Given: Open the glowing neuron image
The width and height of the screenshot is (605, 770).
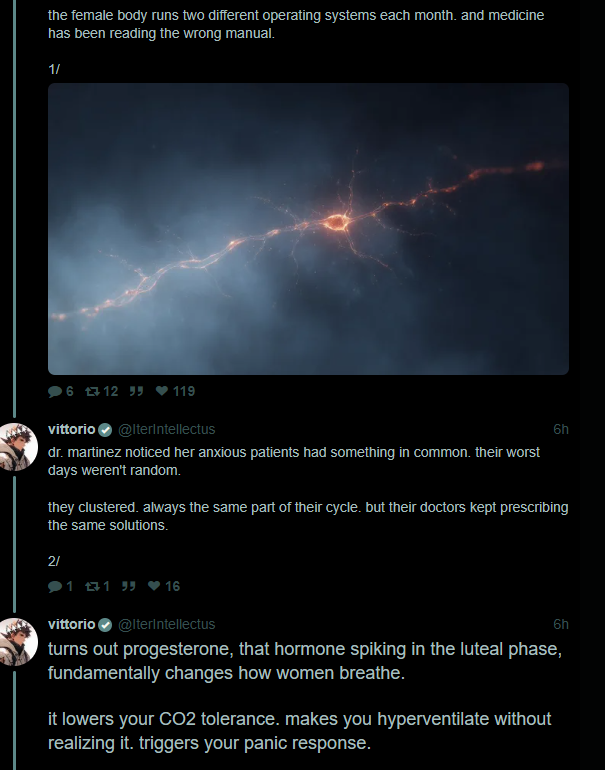Looking at the screenshot, I should tap(308, 229).
